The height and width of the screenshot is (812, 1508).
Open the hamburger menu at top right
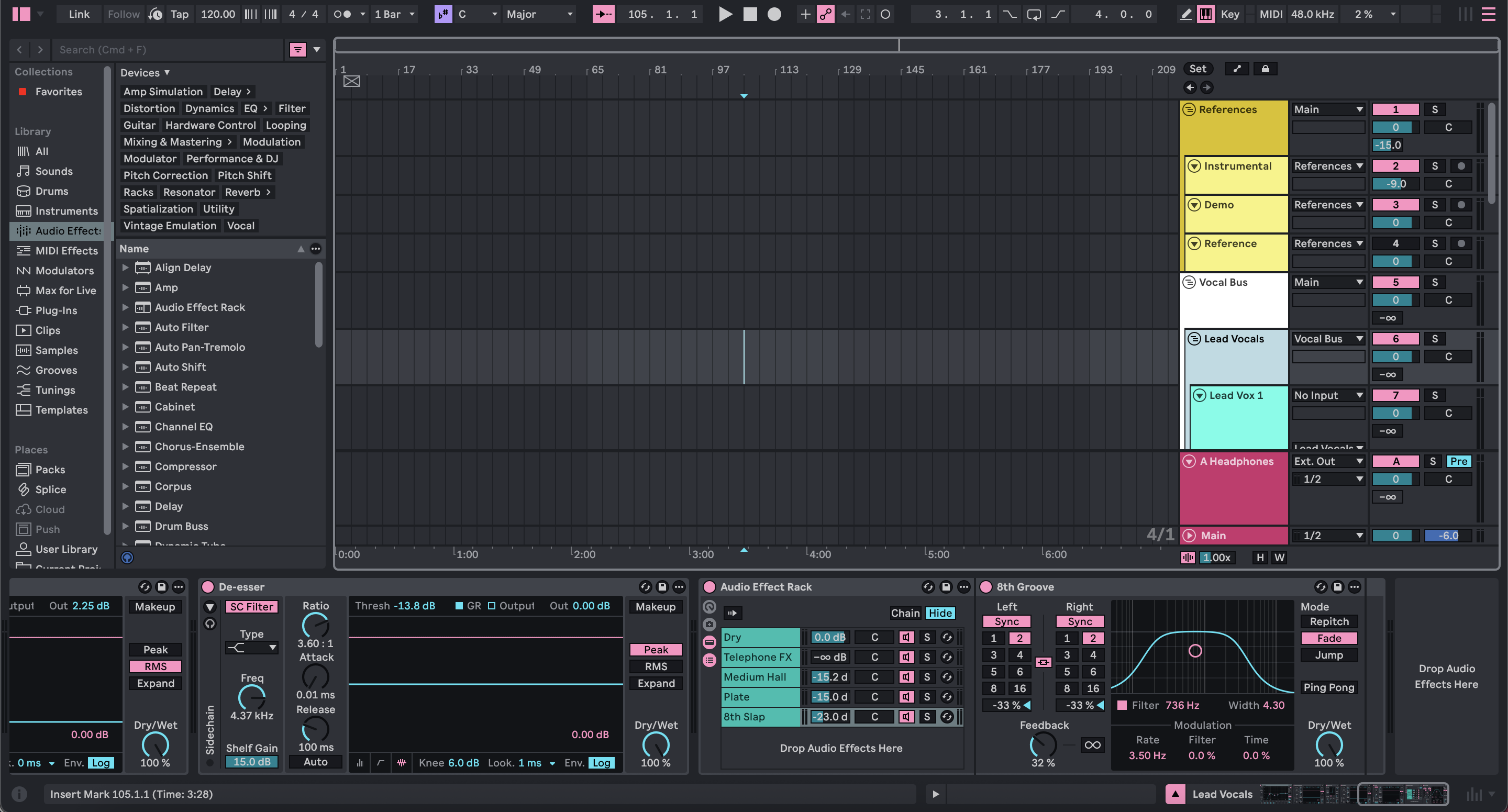pos(1489,14)
